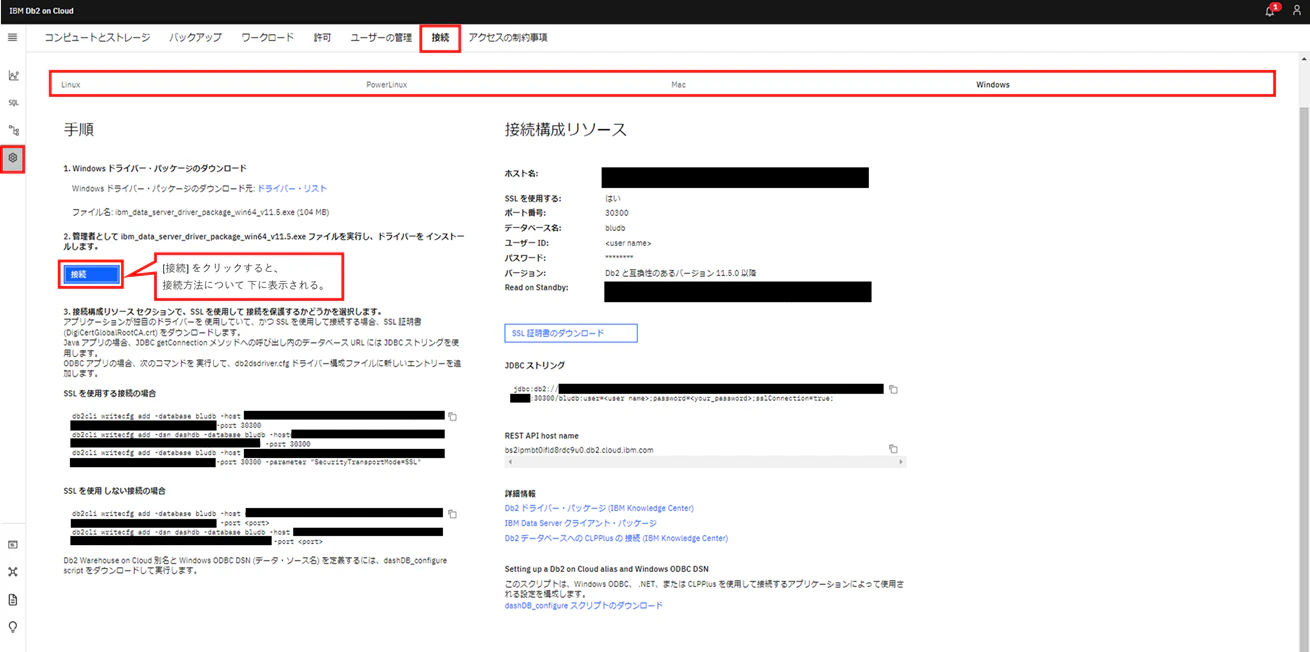Click the blue 接続 button
The width and height of the screenshot is (1310, 652).
91,273
